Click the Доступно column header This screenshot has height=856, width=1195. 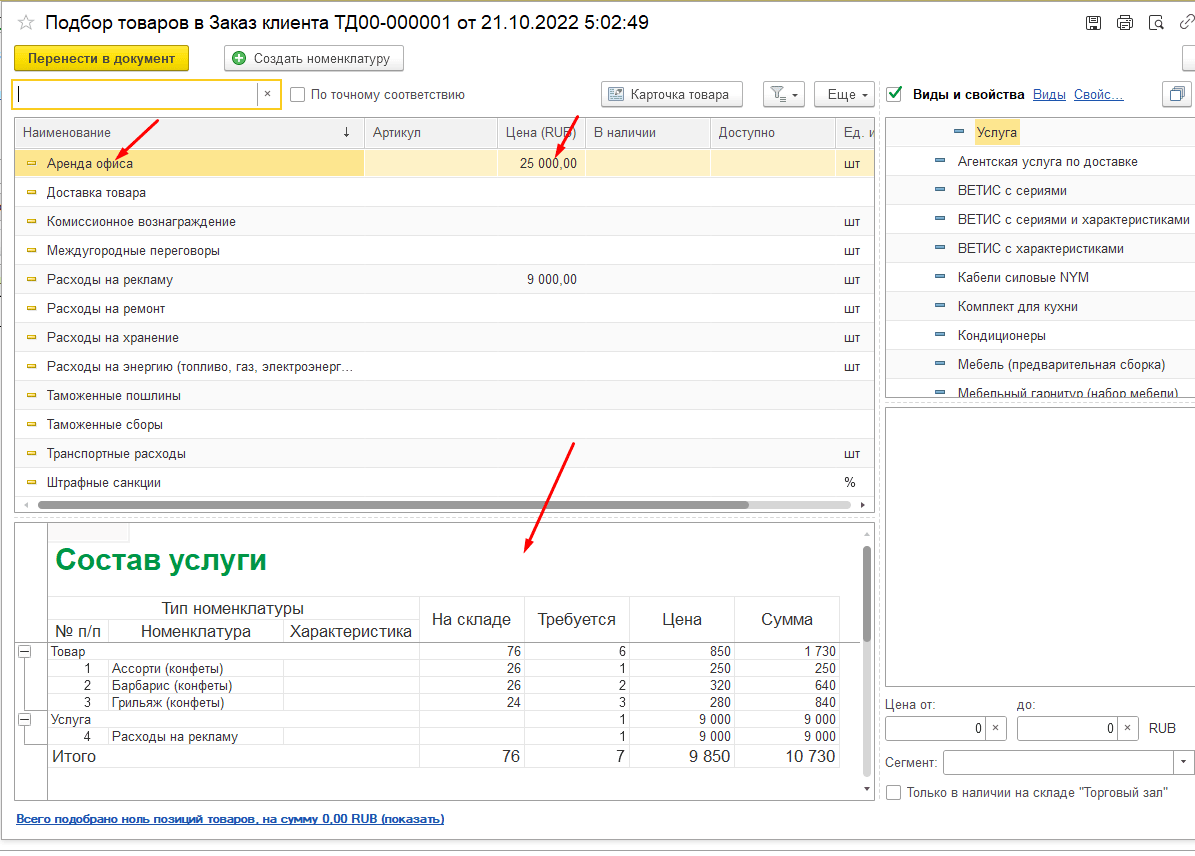(x=773, y=132)
